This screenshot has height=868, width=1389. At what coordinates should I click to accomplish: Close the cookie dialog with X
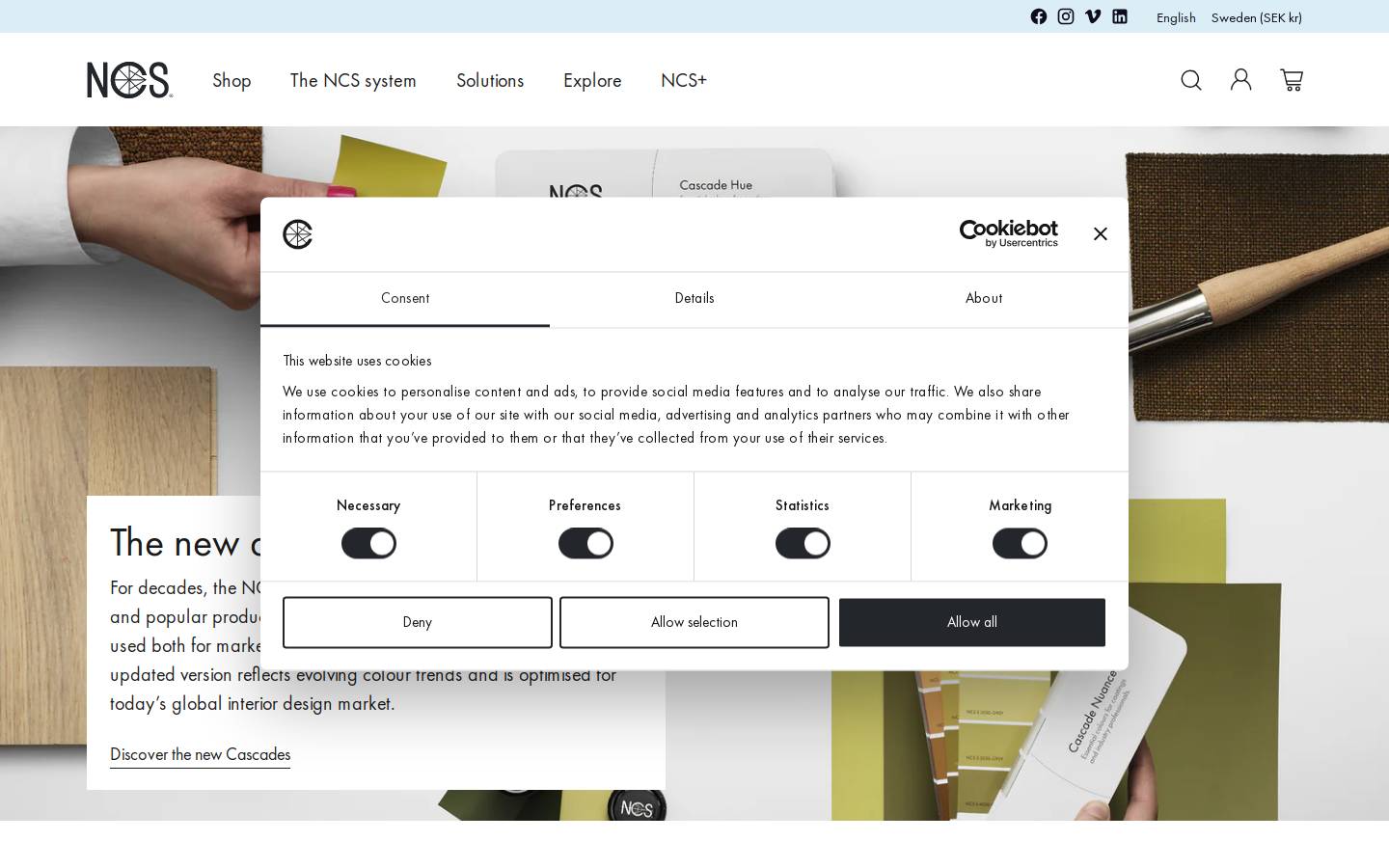click(x=1101, y=234)
